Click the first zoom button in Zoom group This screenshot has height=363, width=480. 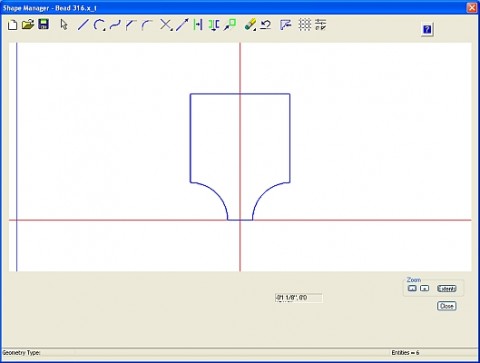point(412,288)
